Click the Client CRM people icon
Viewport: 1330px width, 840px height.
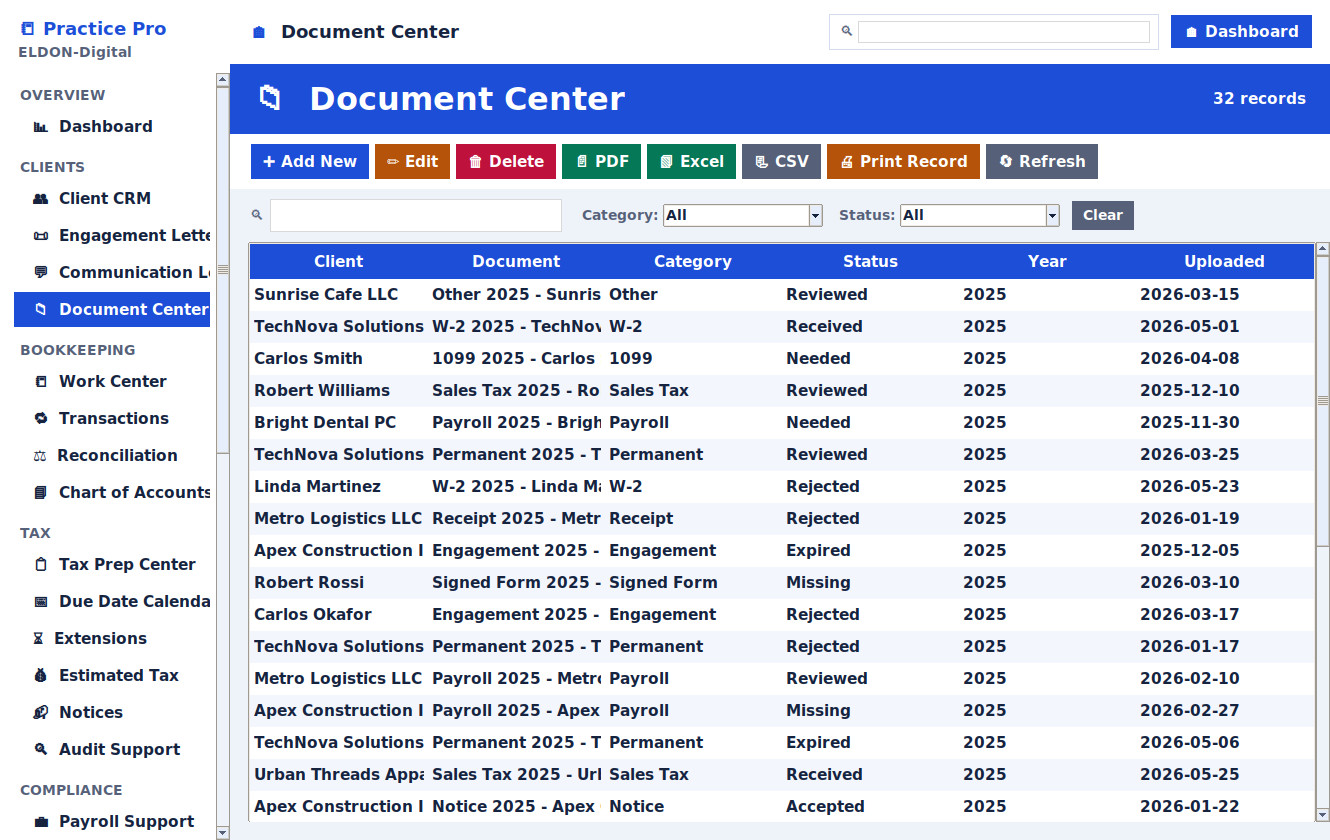(x=41, y=199)
